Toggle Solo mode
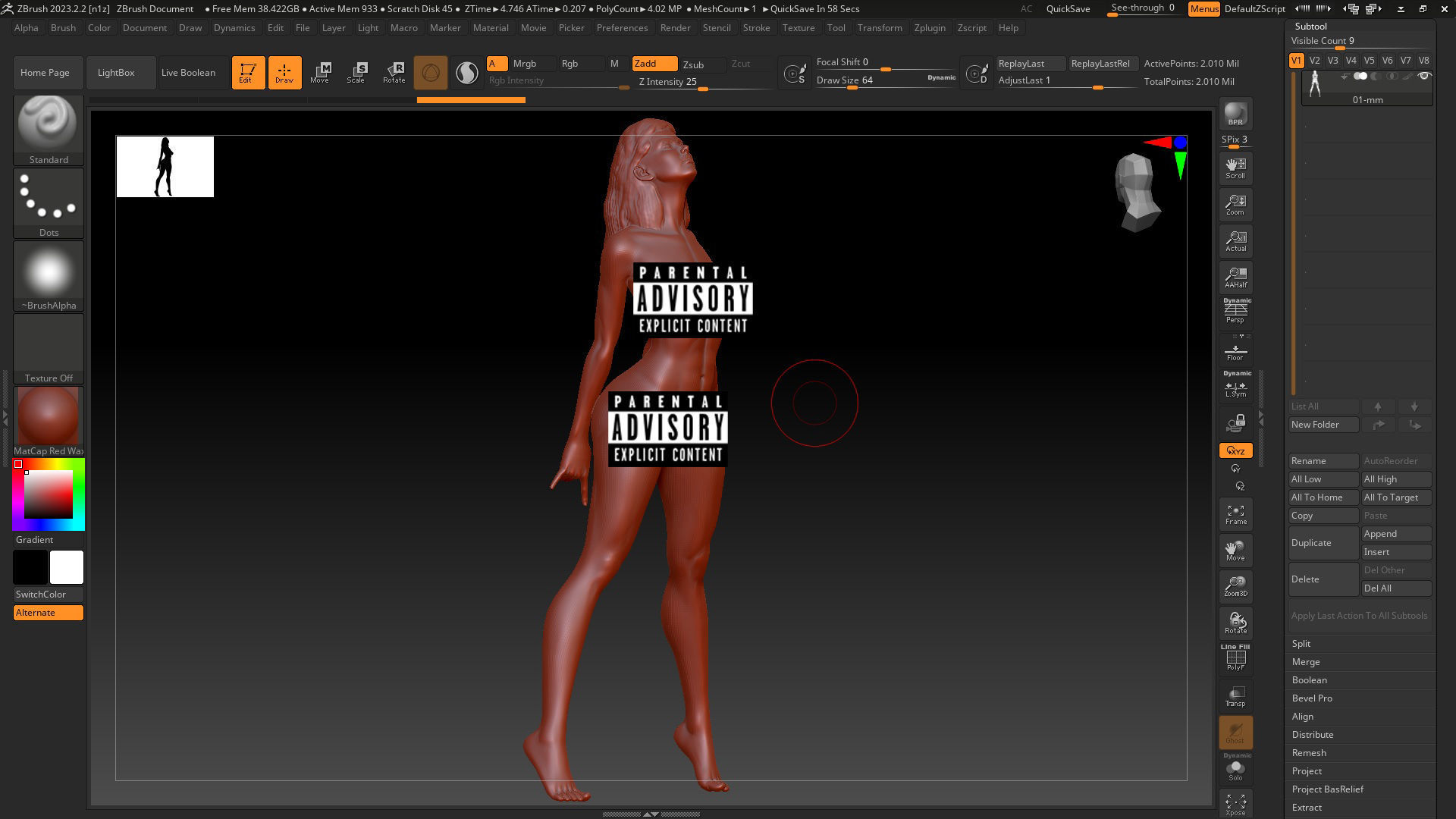This screenshot has width=1456, height=819. [1235, 767]
